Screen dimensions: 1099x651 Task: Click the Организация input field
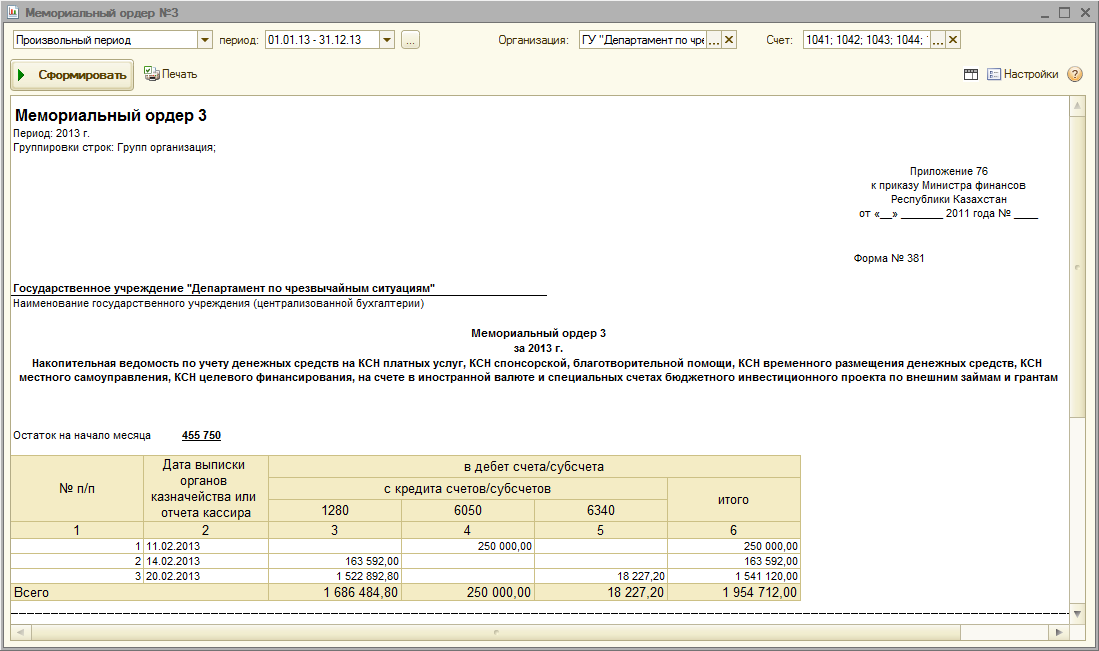pos(642,40)
